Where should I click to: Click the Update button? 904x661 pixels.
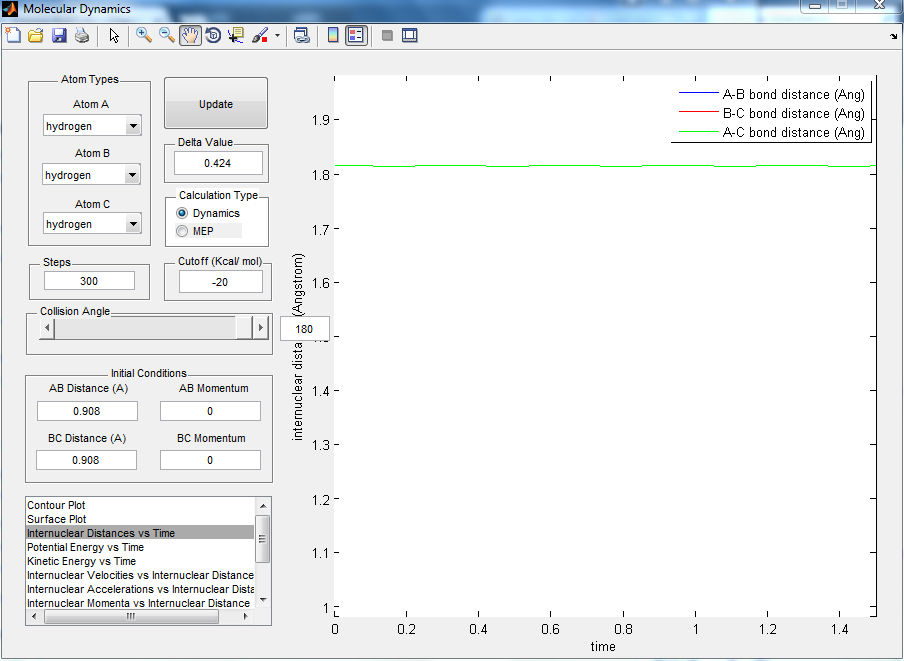(216, 103)
